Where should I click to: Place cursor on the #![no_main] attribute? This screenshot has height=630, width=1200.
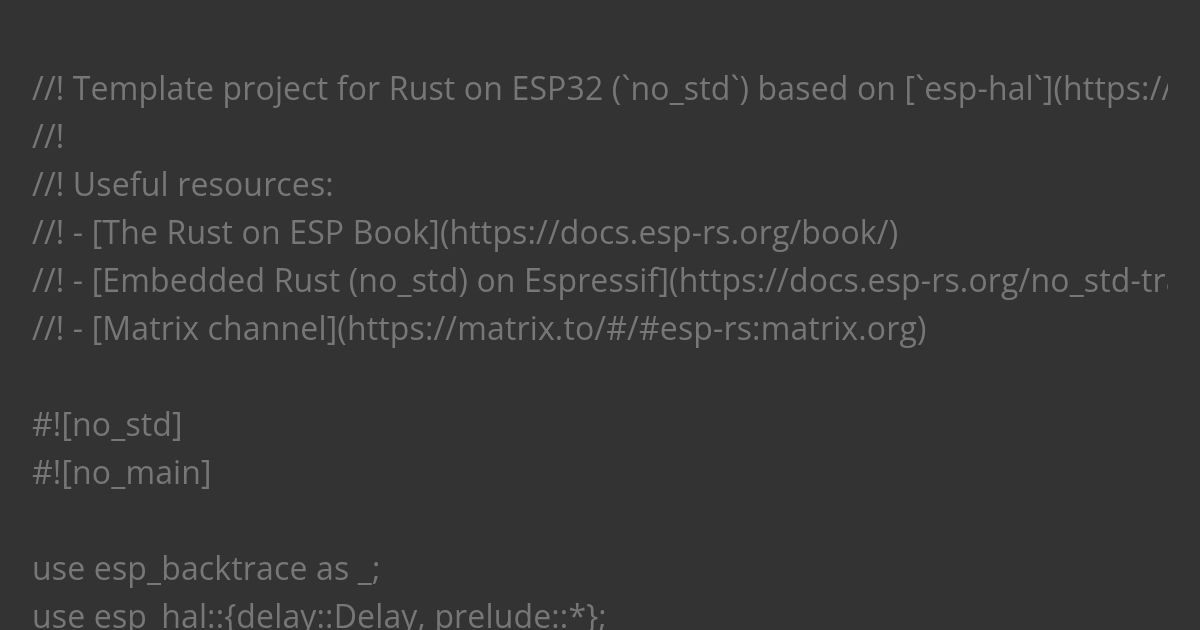point(122,473)
